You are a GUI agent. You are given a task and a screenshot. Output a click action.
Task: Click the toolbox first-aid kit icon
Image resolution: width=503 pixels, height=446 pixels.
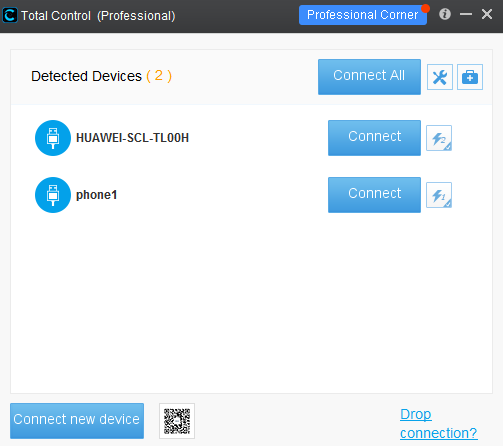coord(470,77)
